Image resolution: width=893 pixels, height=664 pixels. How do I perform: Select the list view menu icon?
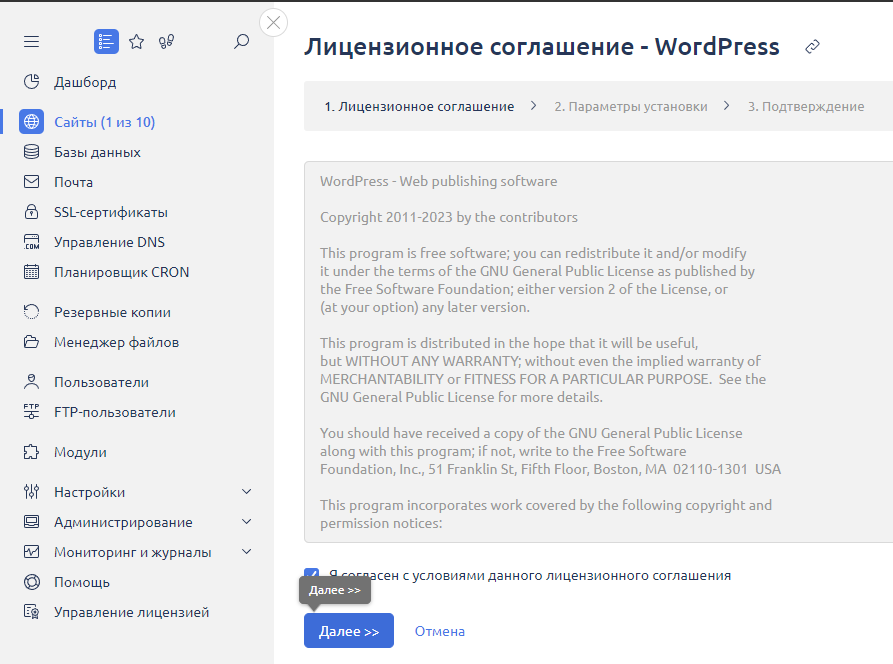coord(106,42)
